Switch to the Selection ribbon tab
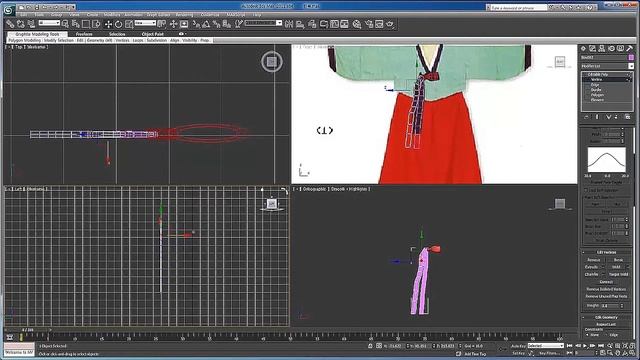The height and width of the screenshot is (360, 640). tap(117, 34)
